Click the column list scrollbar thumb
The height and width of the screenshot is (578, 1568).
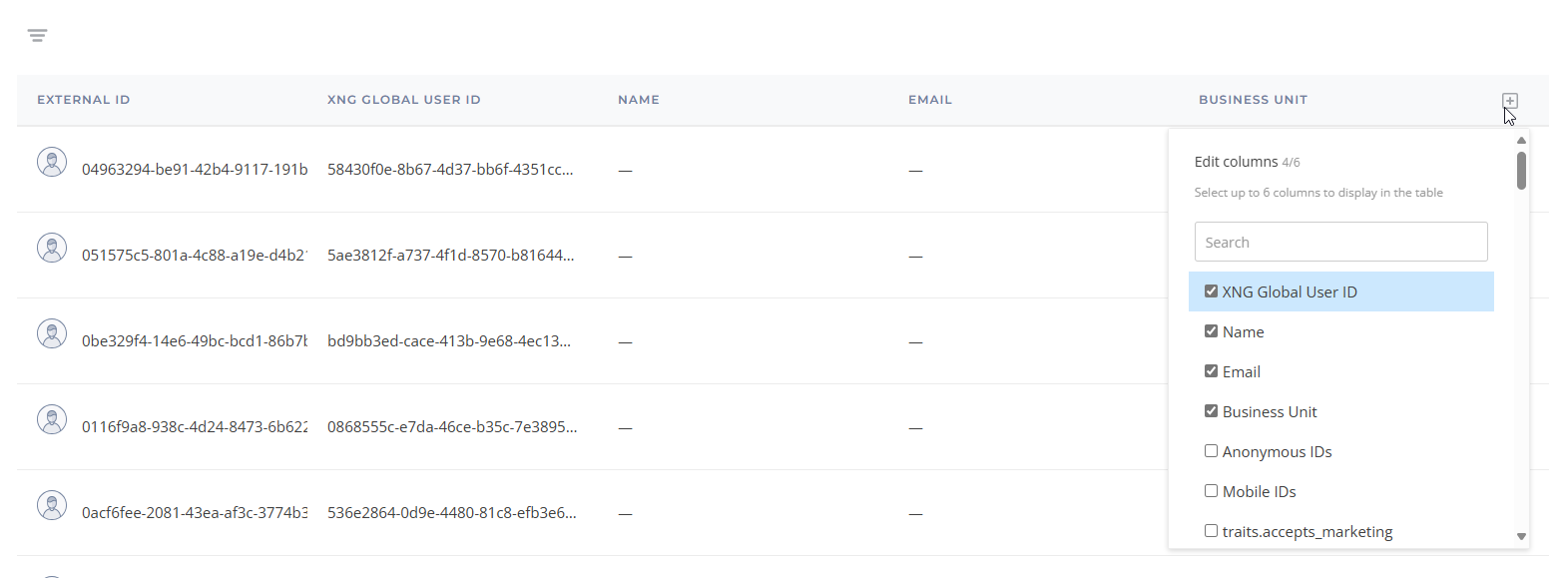pos(1521,170)
